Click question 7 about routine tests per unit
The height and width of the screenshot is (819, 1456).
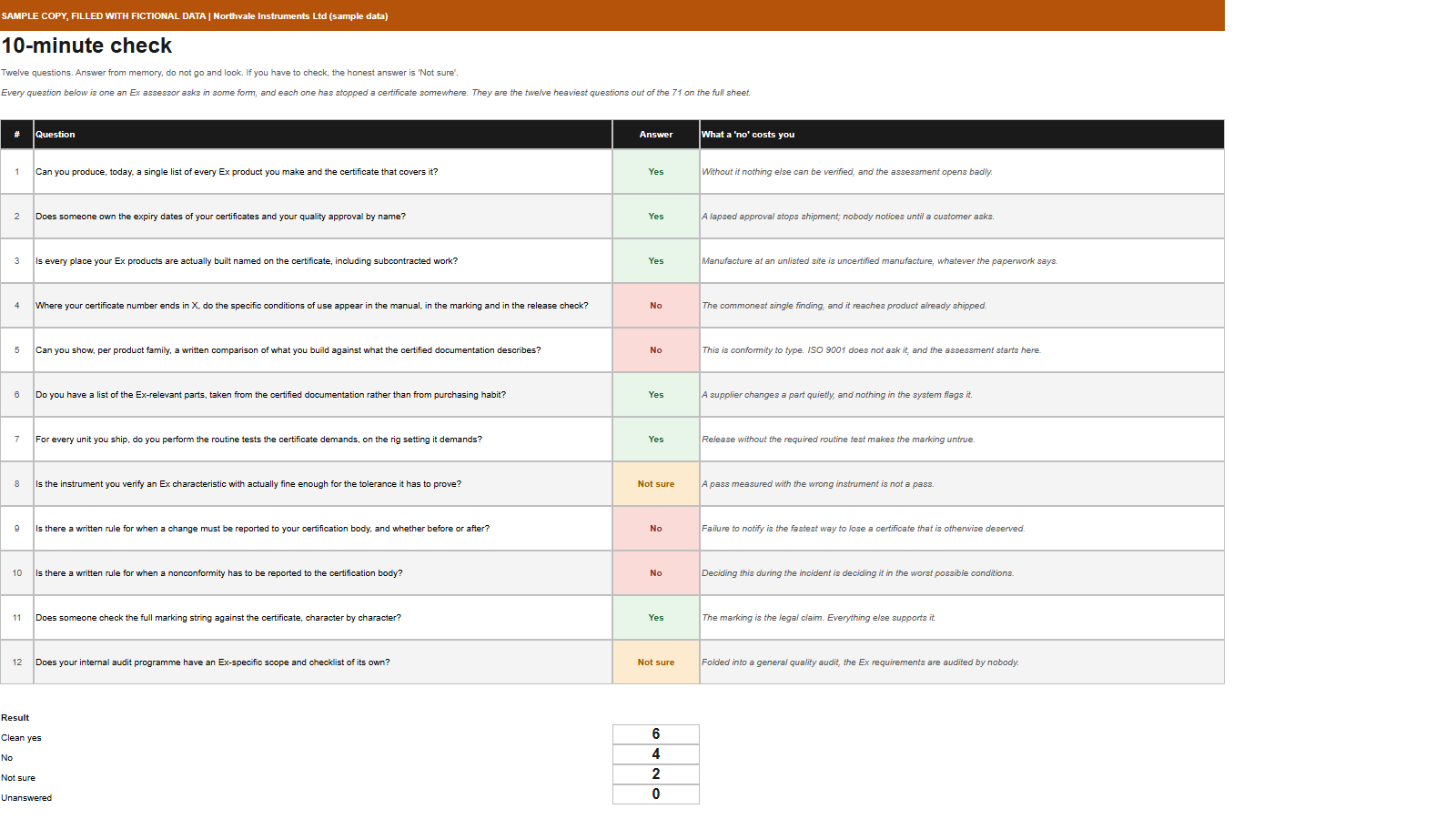click(x=258, y=440)
